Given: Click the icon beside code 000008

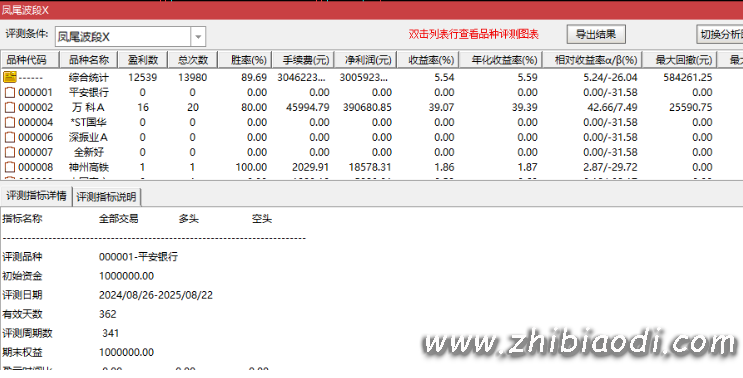Looking at the screenshot, I should (9, 167).
